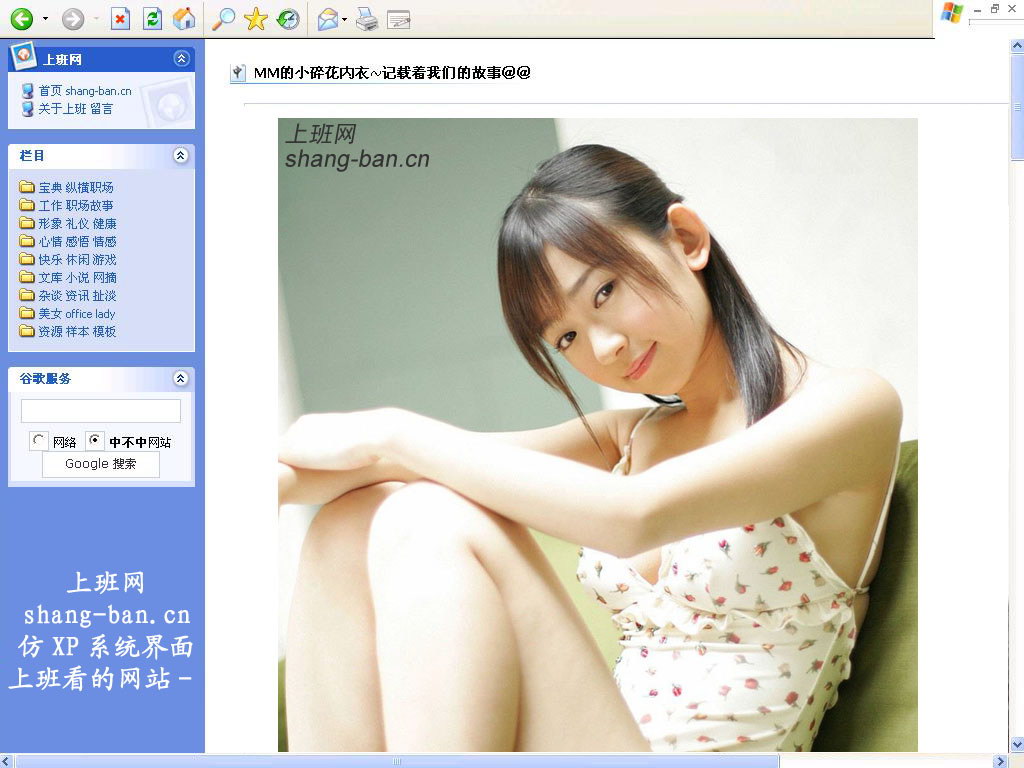Click the horizontal scrollbar left arrow
The image size is (1024, 768).
click(x=7, y=761)
